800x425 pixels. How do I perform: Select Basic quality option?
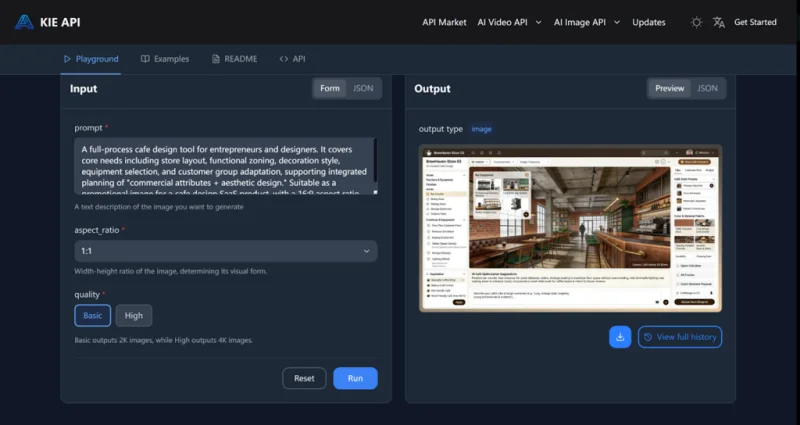(92, 316)
